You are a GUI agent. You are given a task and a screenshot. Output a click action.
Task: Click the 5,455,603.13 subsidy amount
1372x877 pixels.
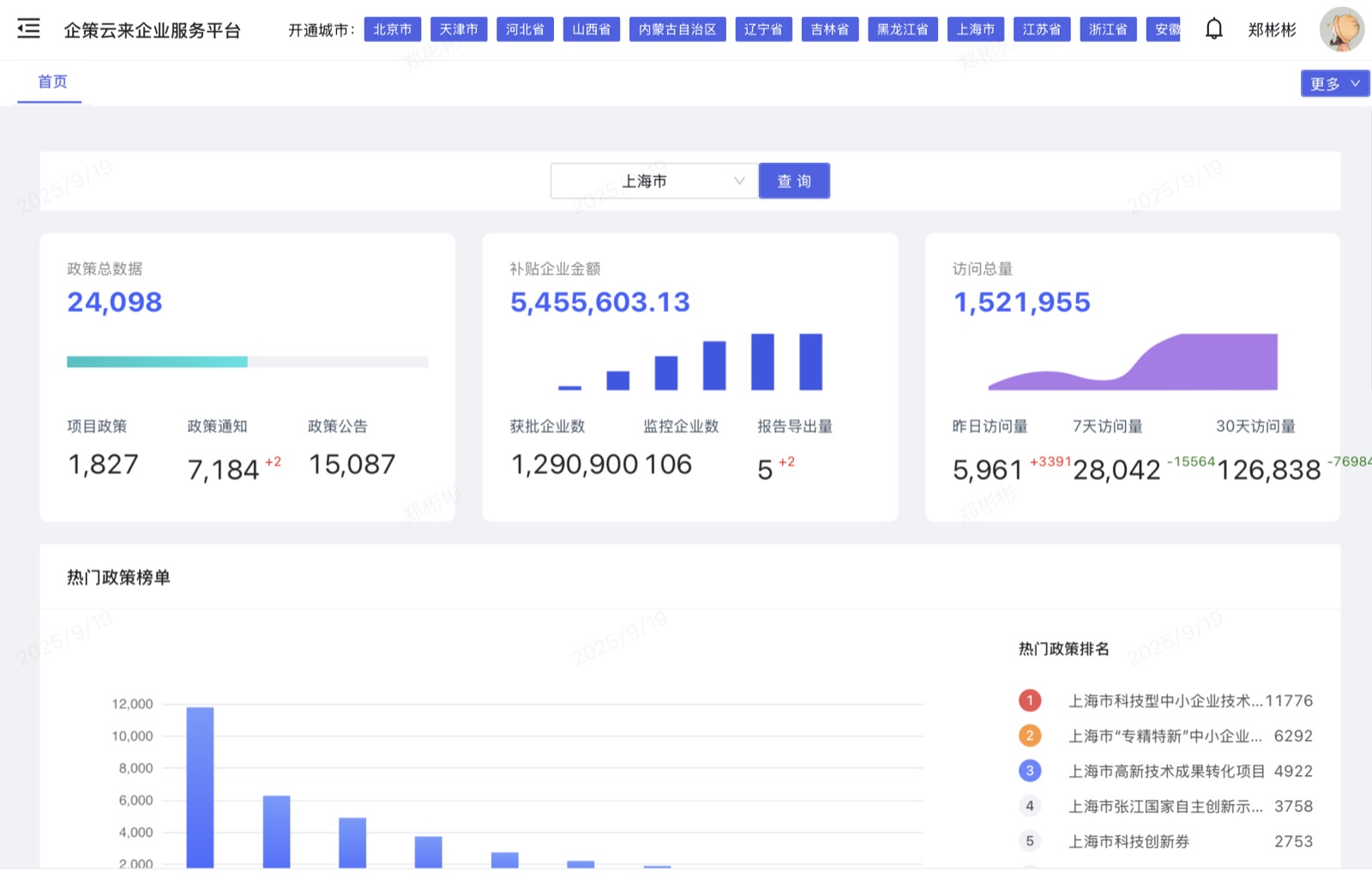(599, 302)
